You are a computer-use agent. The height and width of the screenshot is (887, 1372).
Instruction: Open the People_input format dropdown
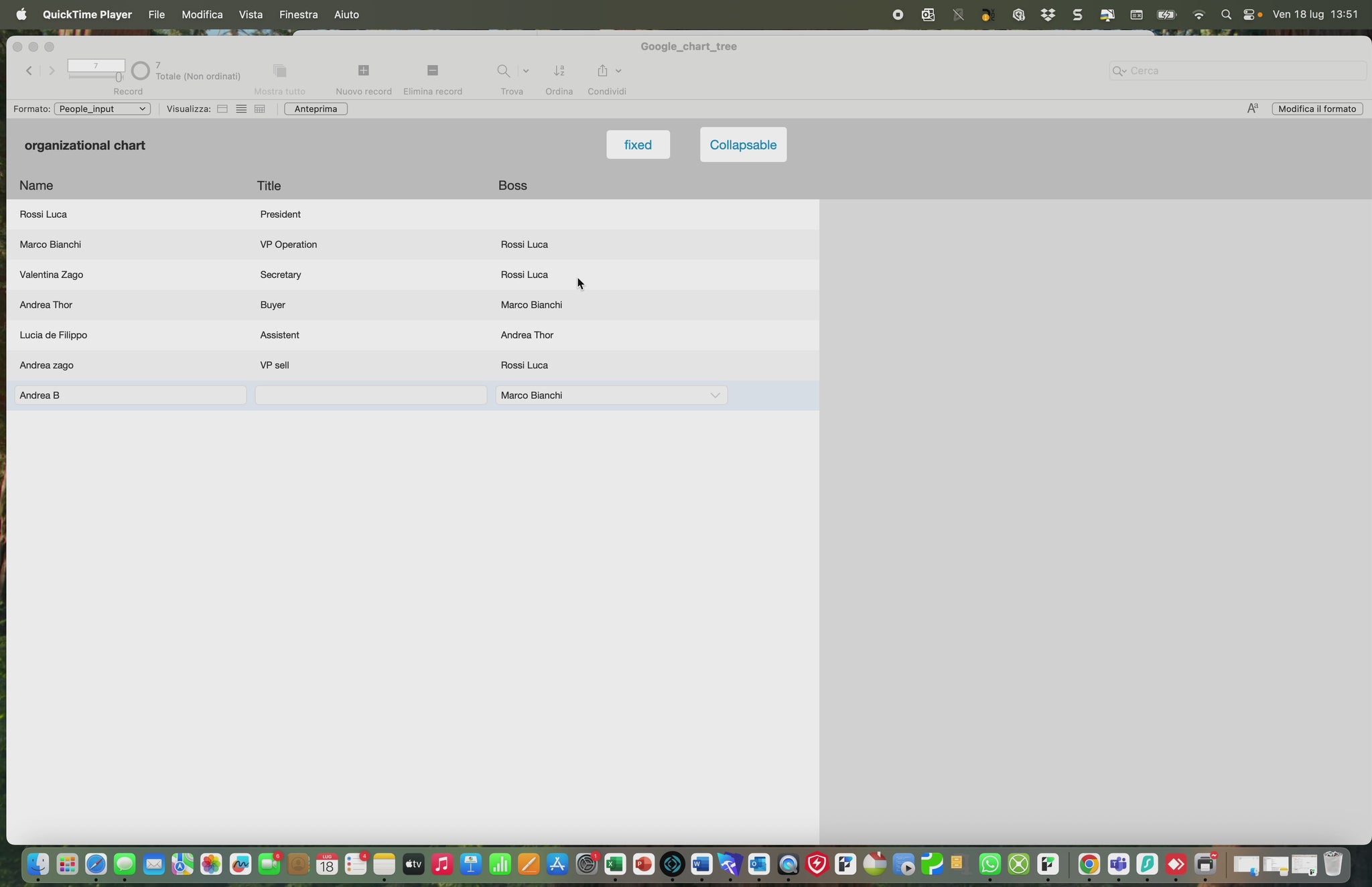102,109
